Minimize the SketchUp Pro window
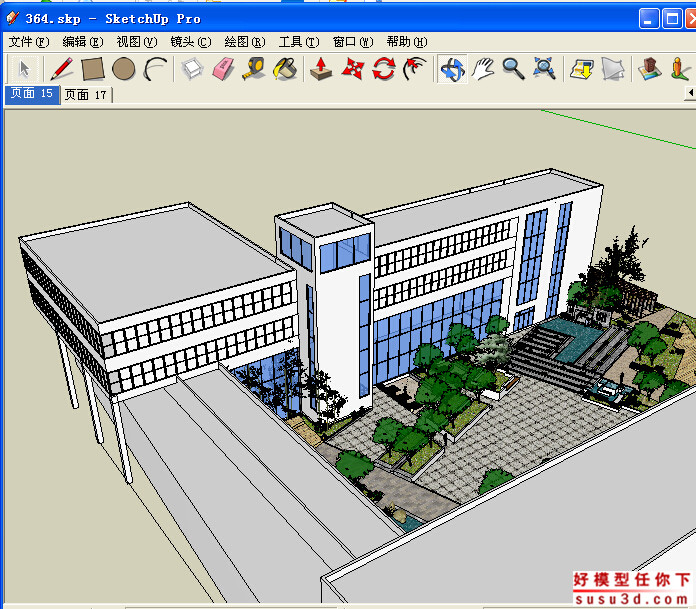 [649, 19]
